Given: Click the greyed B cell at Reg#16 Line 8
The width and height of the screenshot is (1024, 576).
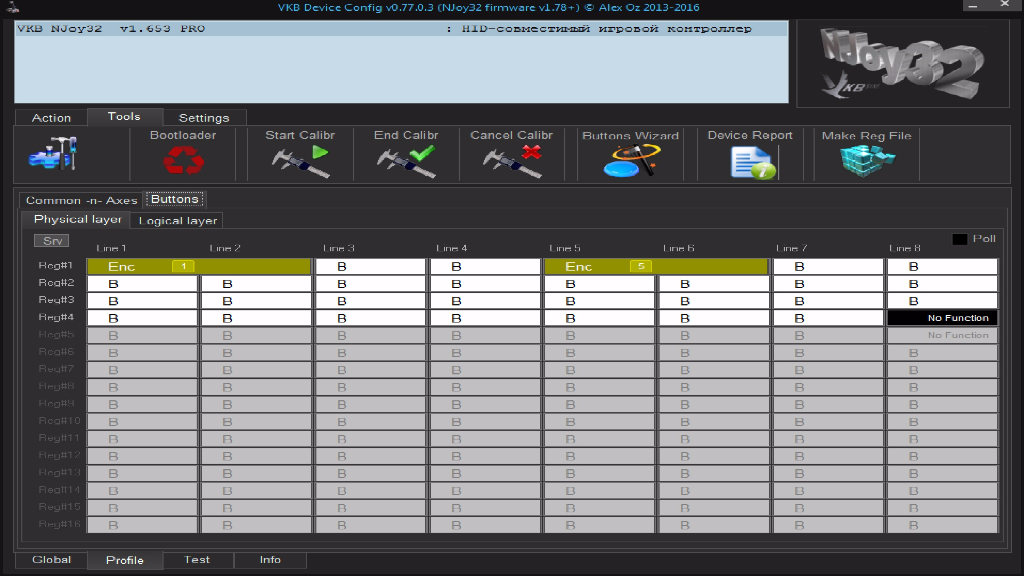Looking at the screenshot, I should (x=942, y=524).
